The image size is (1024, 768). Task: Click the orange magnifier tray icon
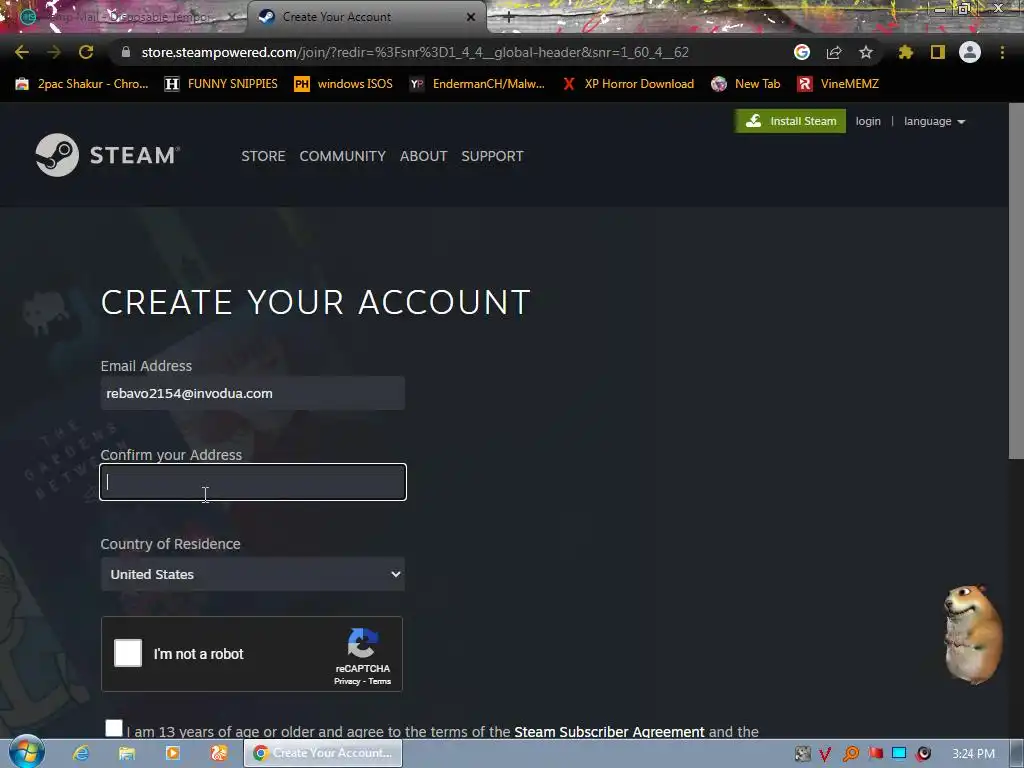click(850, 754)
